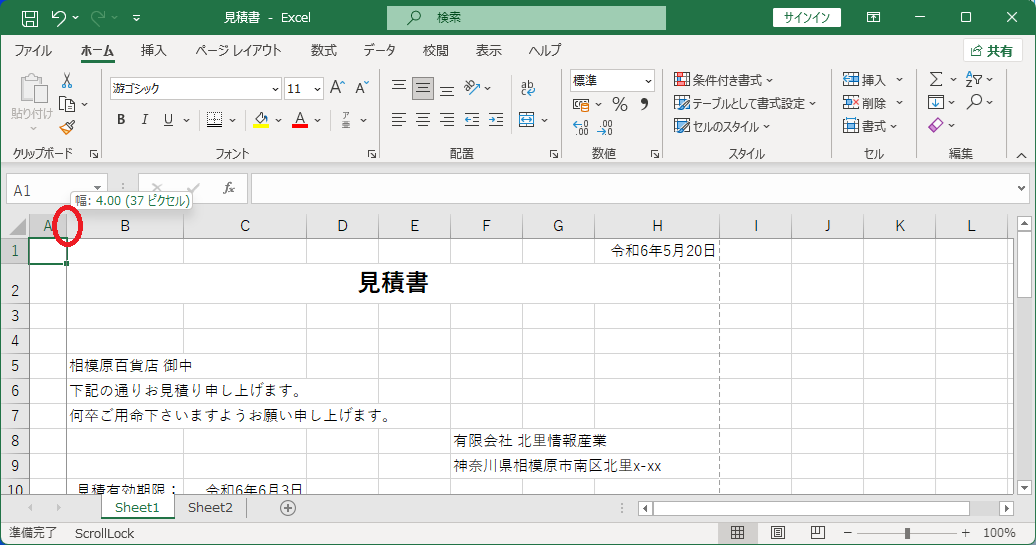Increase decimal places
1036x545 pixels.
click(581, 127)
